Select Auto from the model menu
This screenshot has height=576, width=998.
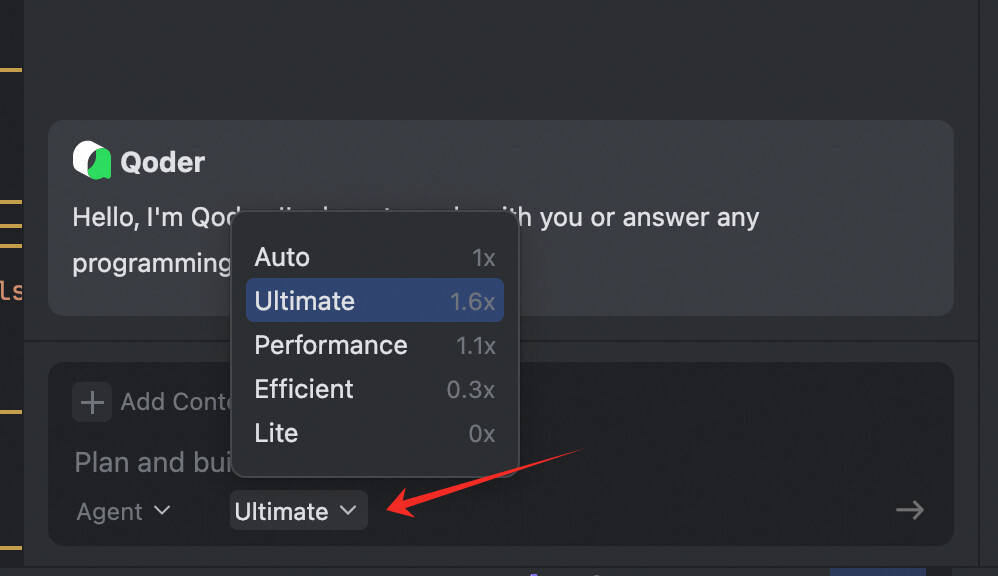pyautogui.click(x=282, y=257)
